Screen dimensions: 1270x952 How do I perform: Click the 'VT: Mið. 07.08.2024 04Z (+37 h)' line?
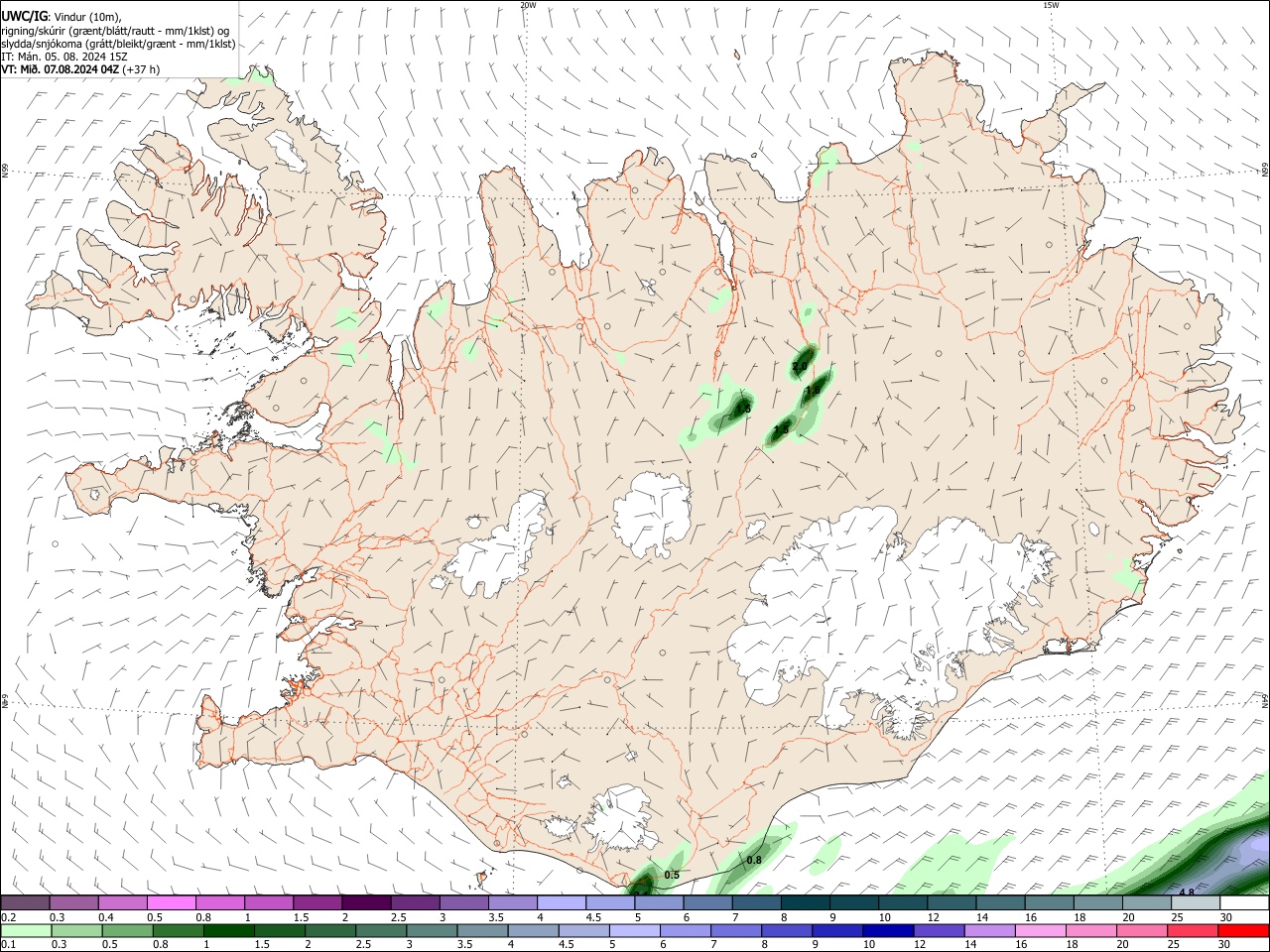tap(80, 69)
